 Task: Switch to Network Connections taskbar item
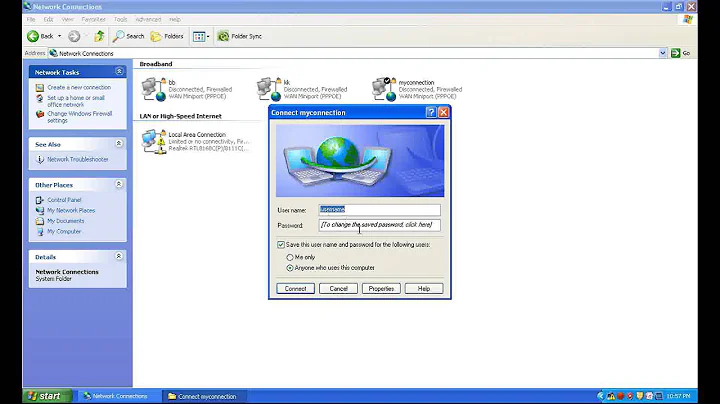click(117, 396)
